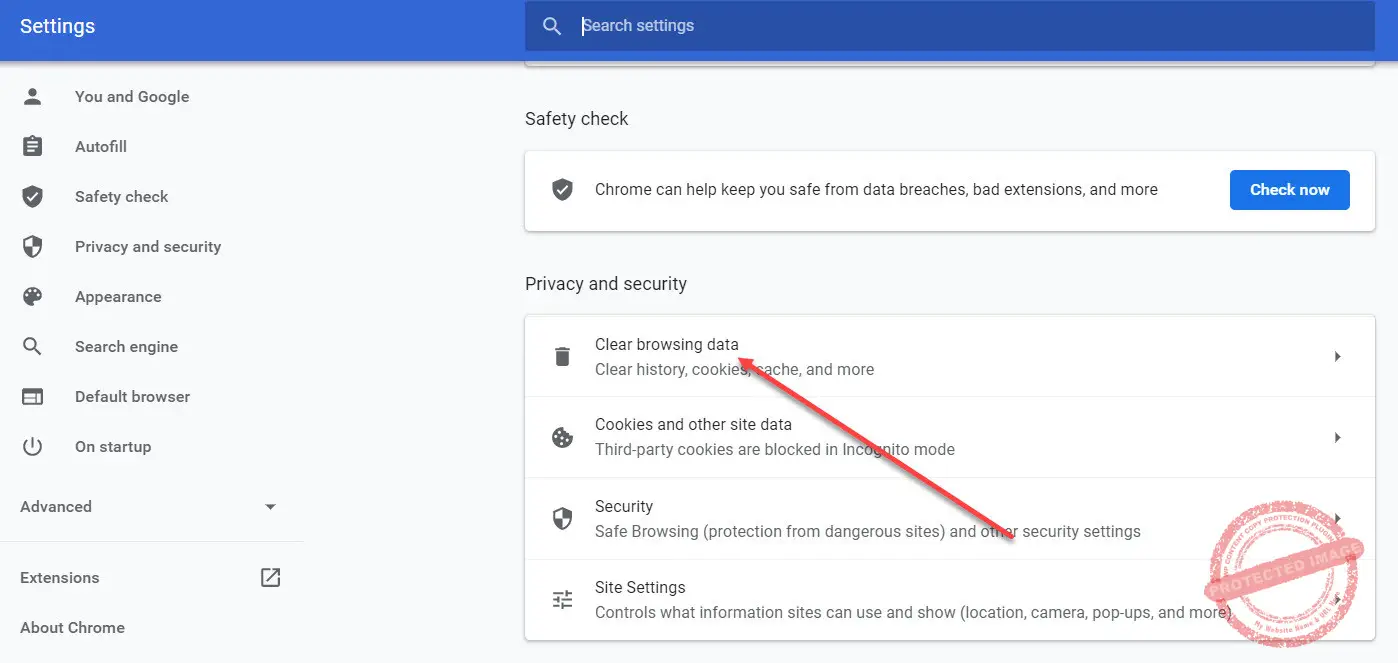Click the On startup power icon
Viewport: 1398px width, 663px height.
click(x=33, y=447)
